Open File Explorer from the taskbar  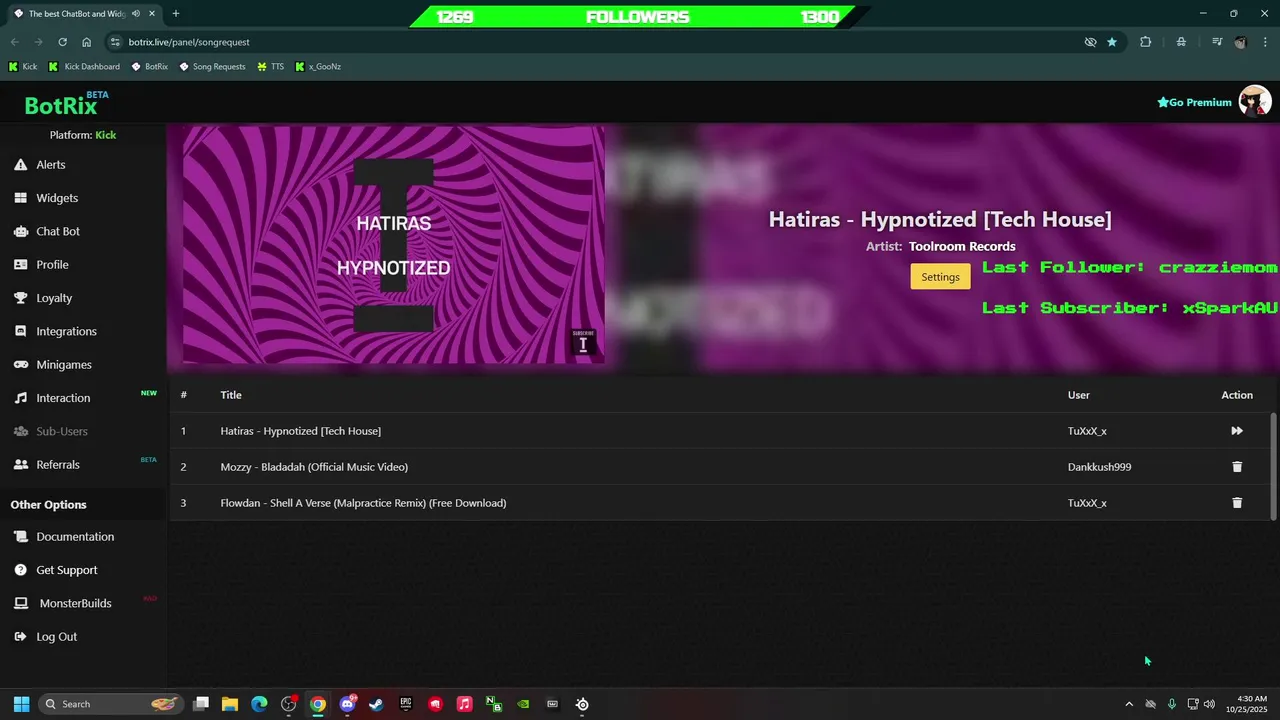pyautogui.click(x=230, y=704)
